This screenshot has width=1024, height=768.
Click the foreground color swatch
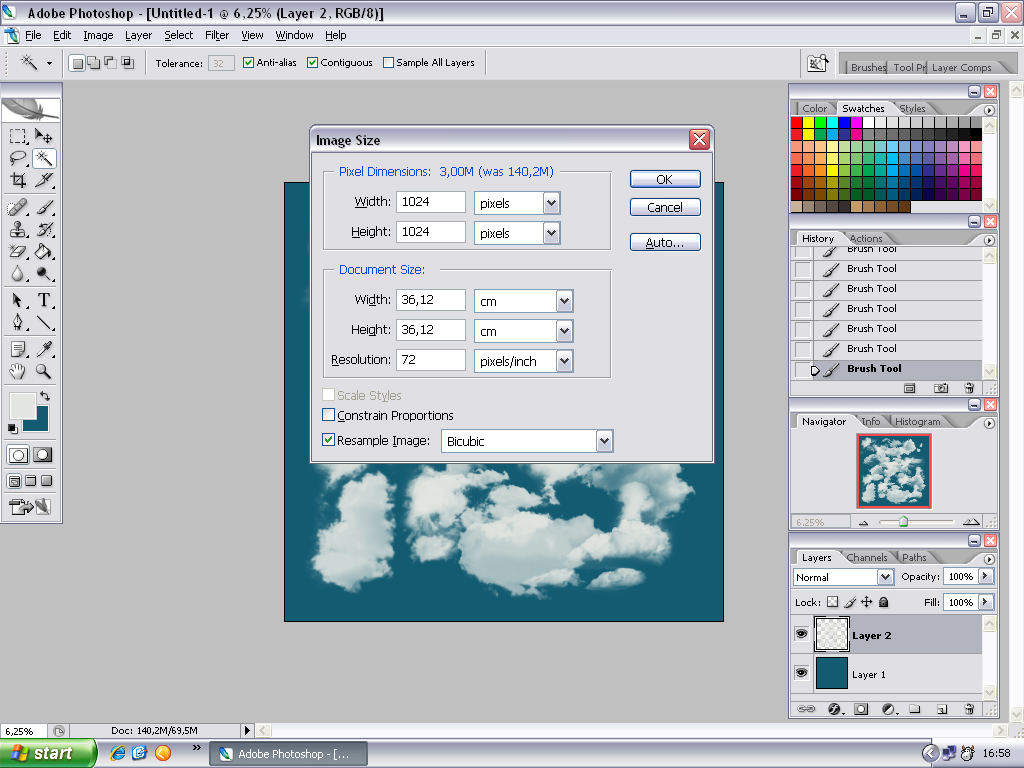click(x=22, y=406)
